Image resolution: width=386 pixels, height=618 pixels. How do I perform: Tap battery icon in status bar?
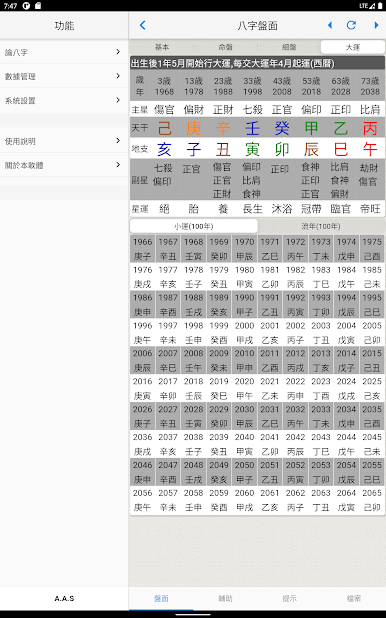(x=380, y=6)
